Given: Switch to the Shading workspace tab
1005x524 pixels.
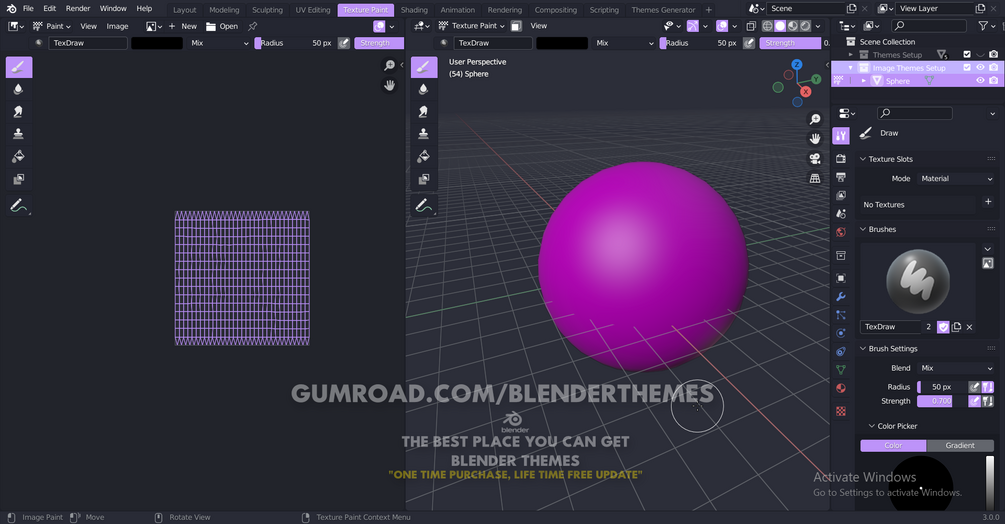Looking at the screenshot, I should (x=414, y=10).
